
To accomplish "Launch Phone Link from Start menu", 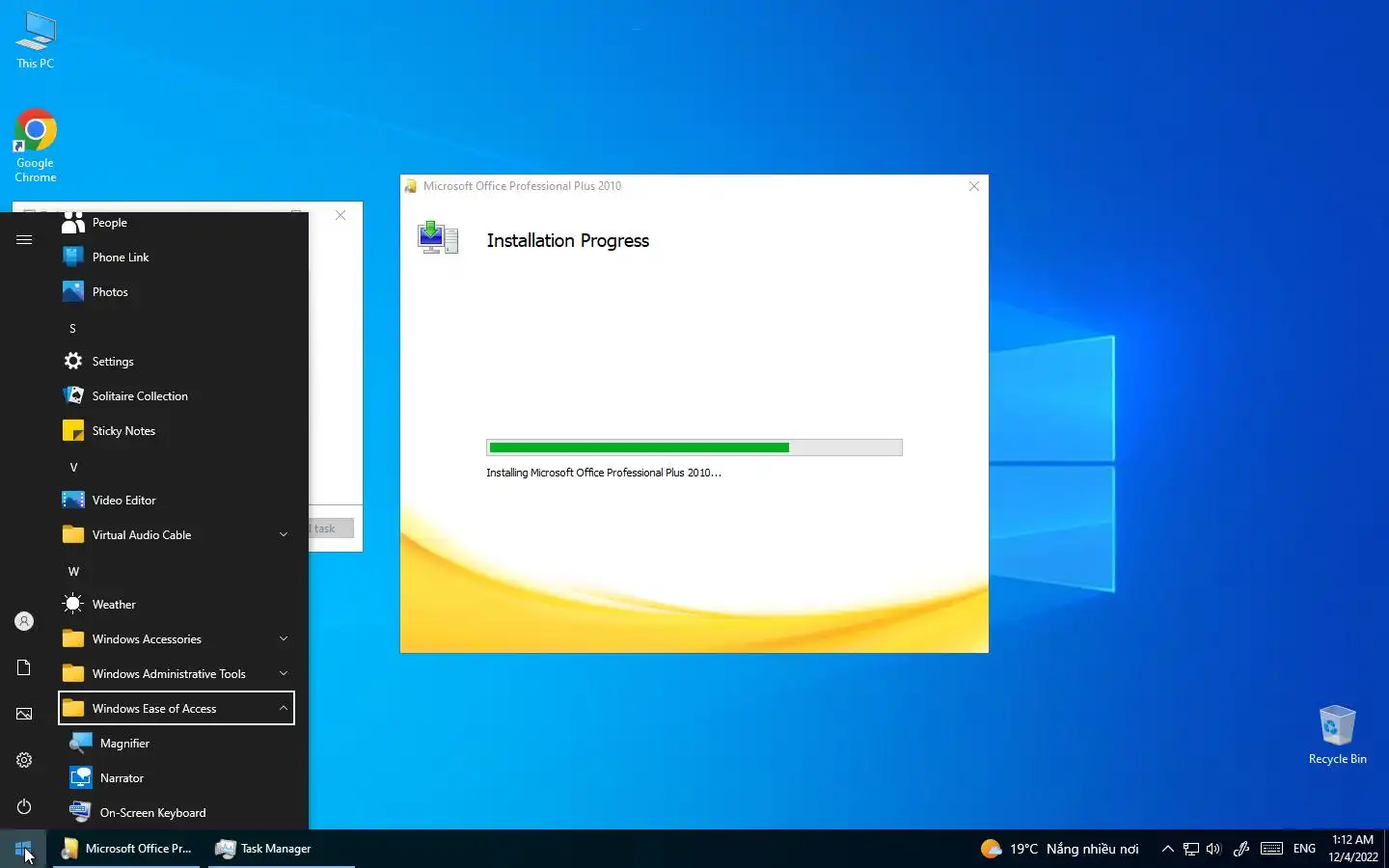I will coord(177,258).
